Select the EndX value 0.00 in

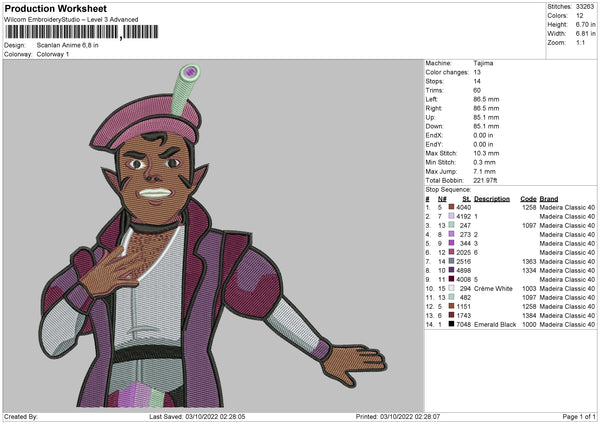pos(483,135)
